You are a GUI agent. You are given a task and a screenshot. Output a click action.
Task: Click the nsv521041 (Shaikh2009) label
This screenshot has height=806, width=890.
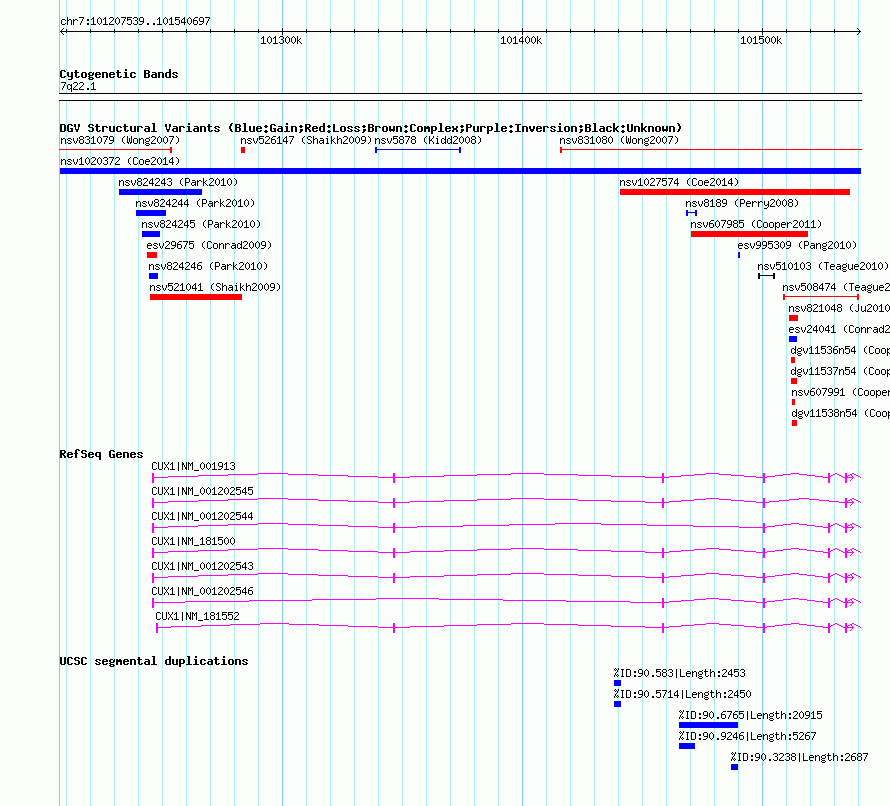click(215, 287)
